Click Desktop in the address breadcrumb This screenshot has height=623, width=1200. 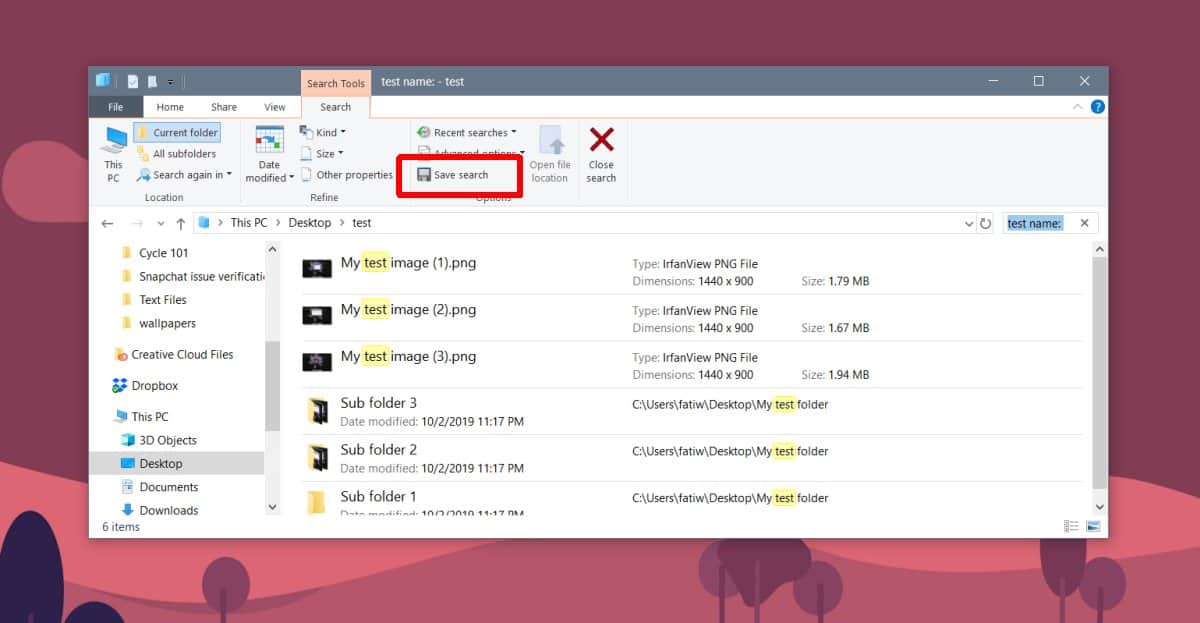pyautogui.click(x=310, y=223)
